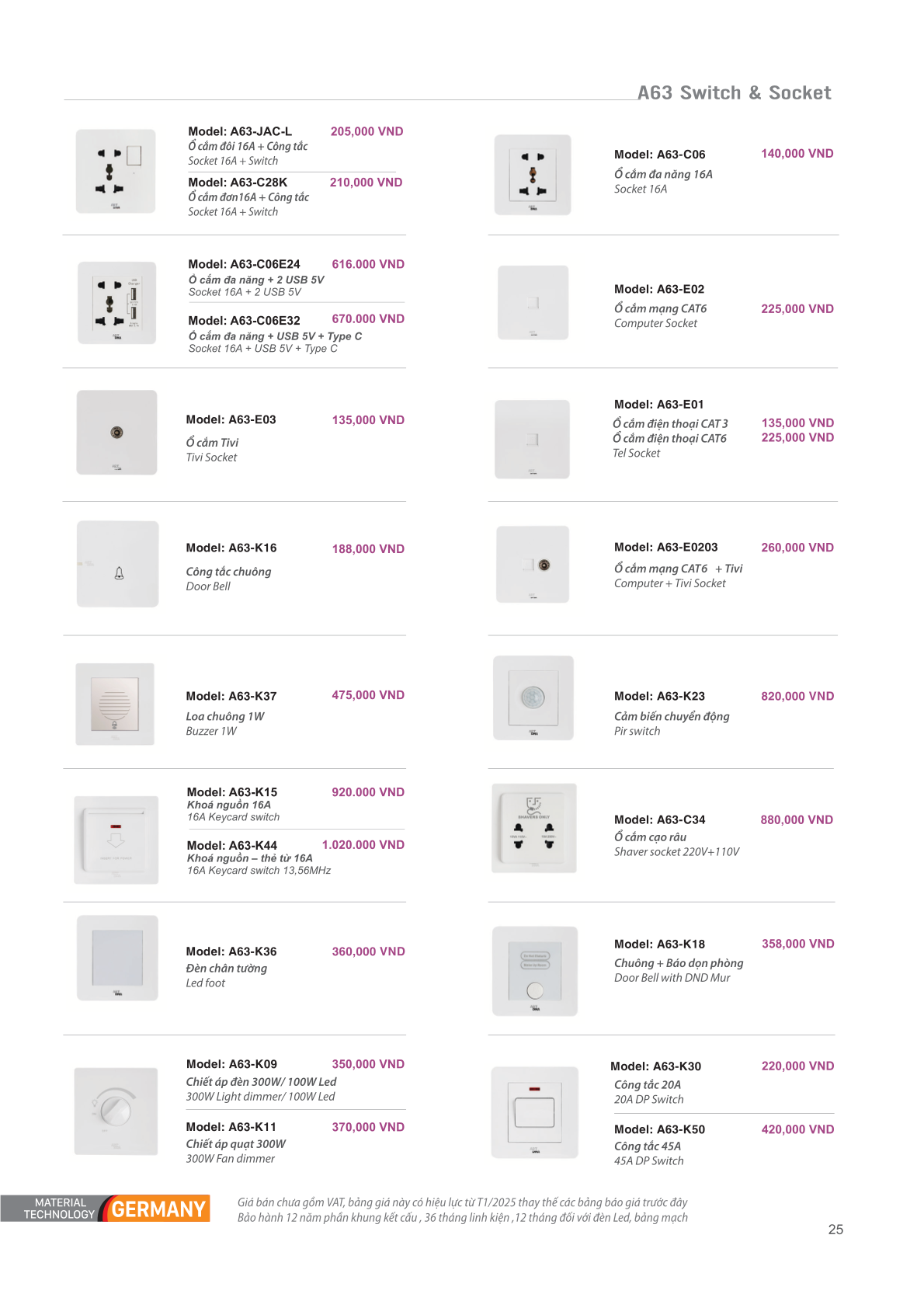Select the light dimmer knob image
The width and height of the screenshot is (924, 1308).
(x=116, y=1110)
